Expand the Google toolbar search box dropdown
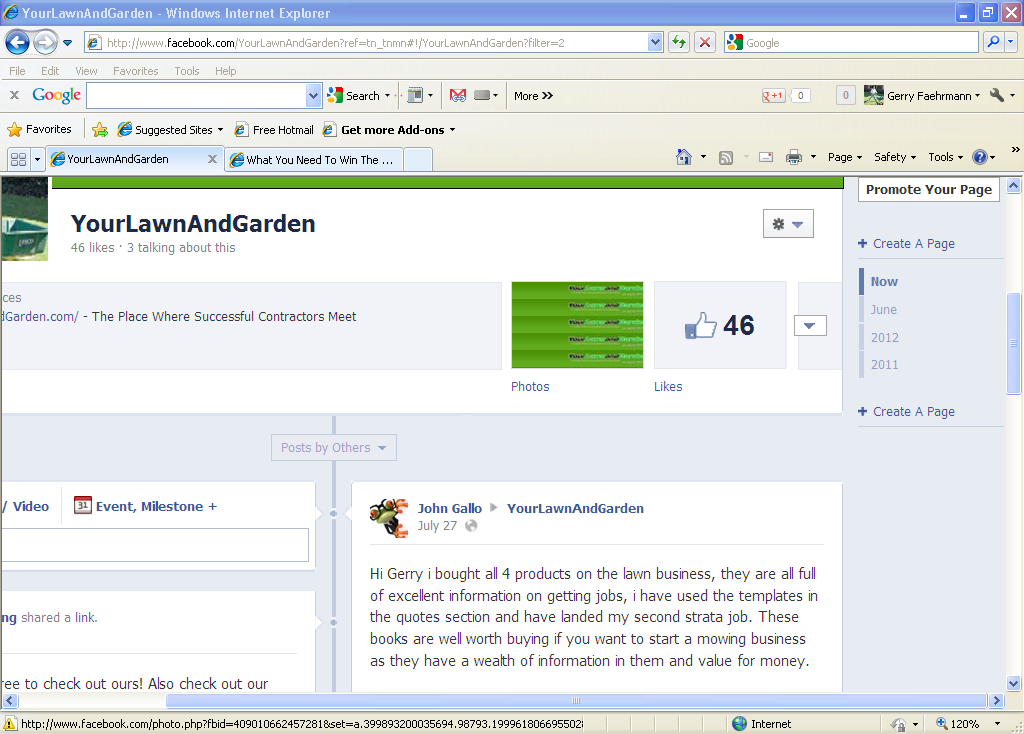The width and height of the screenshot is (1024, 734). [x=313, y=95]
